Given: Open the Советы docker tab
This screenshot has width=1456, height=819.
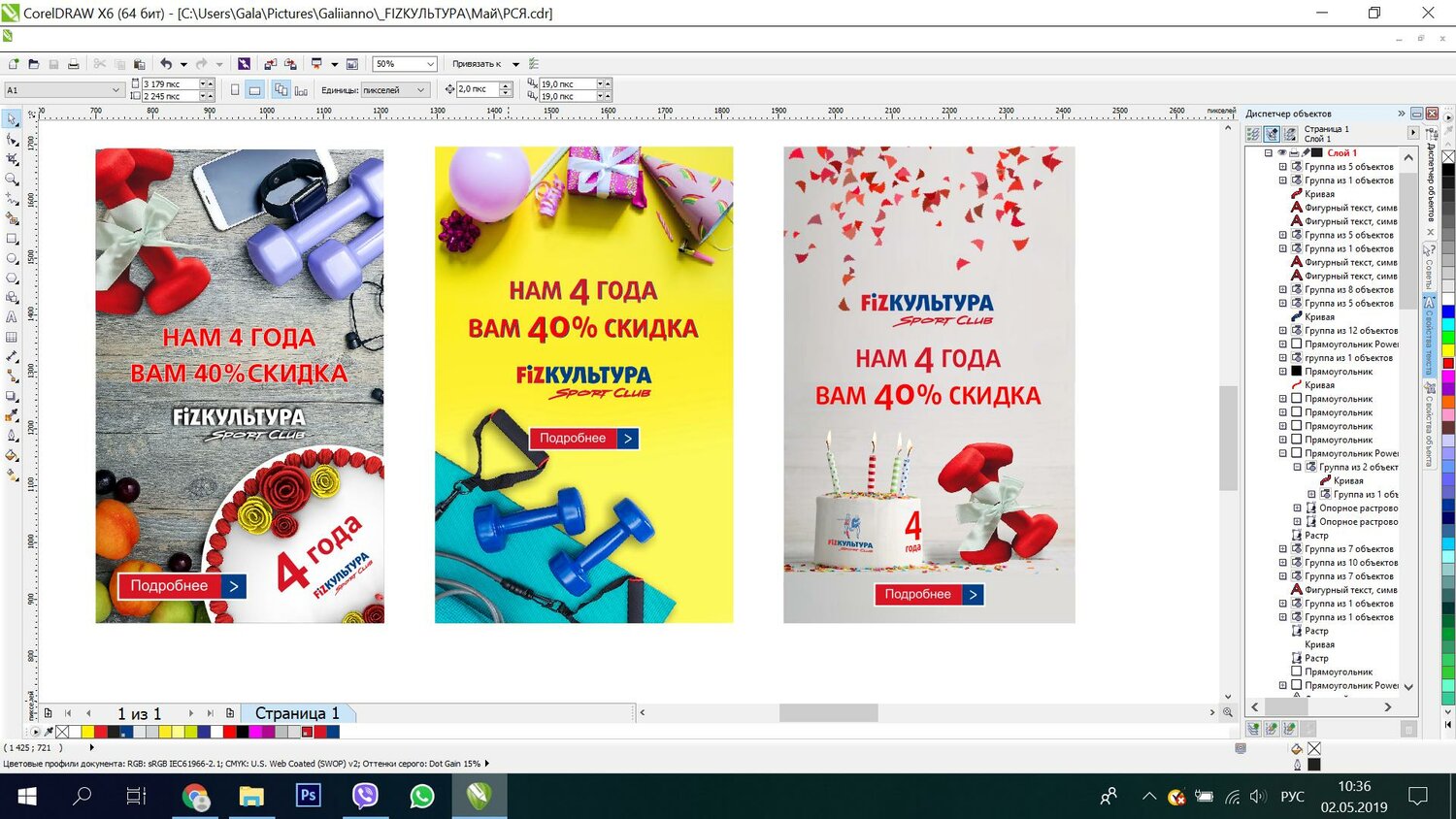Looking at the screenshot, I should 1429,267.
